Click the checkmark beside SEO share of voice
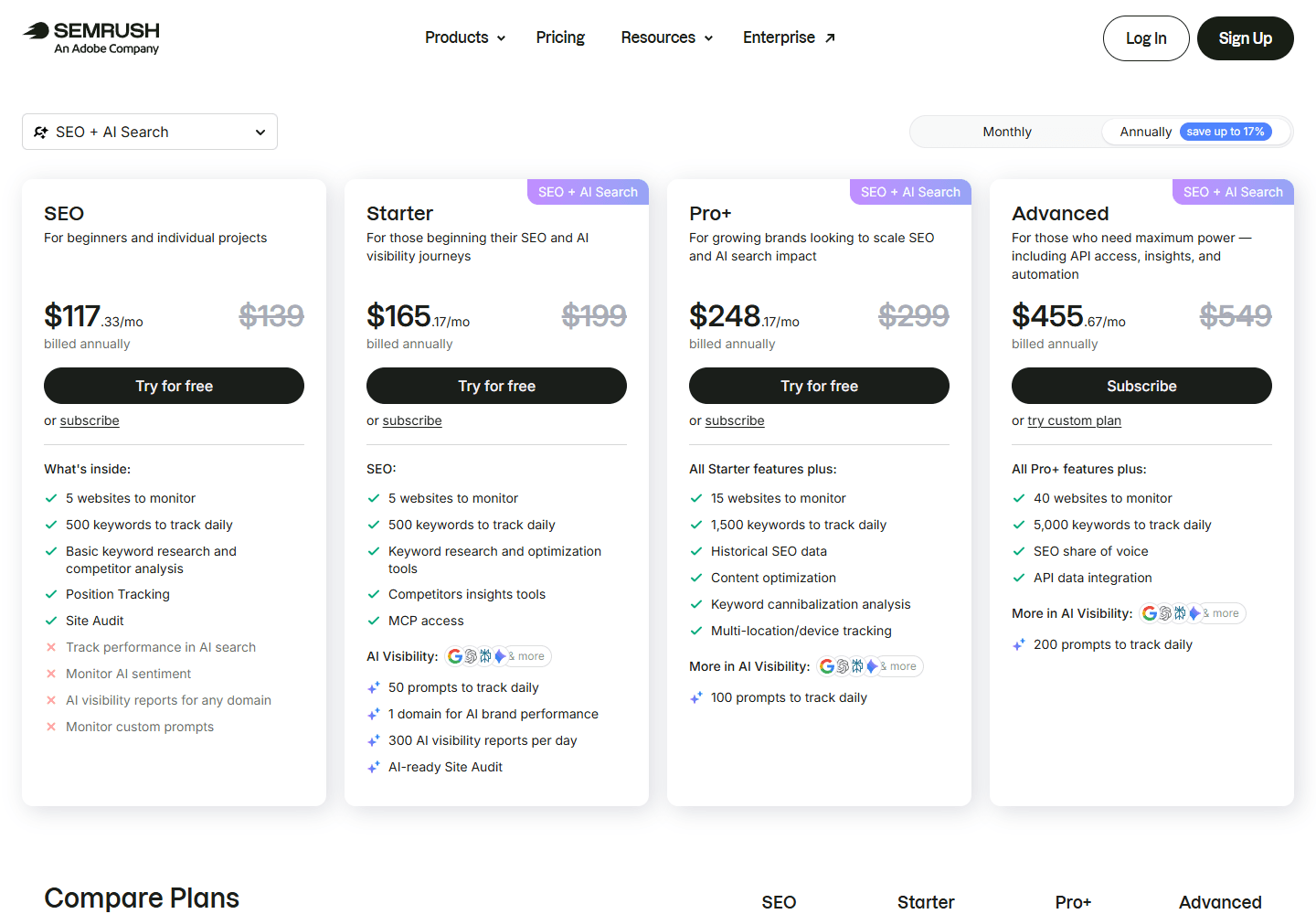 coord(1019,551)
